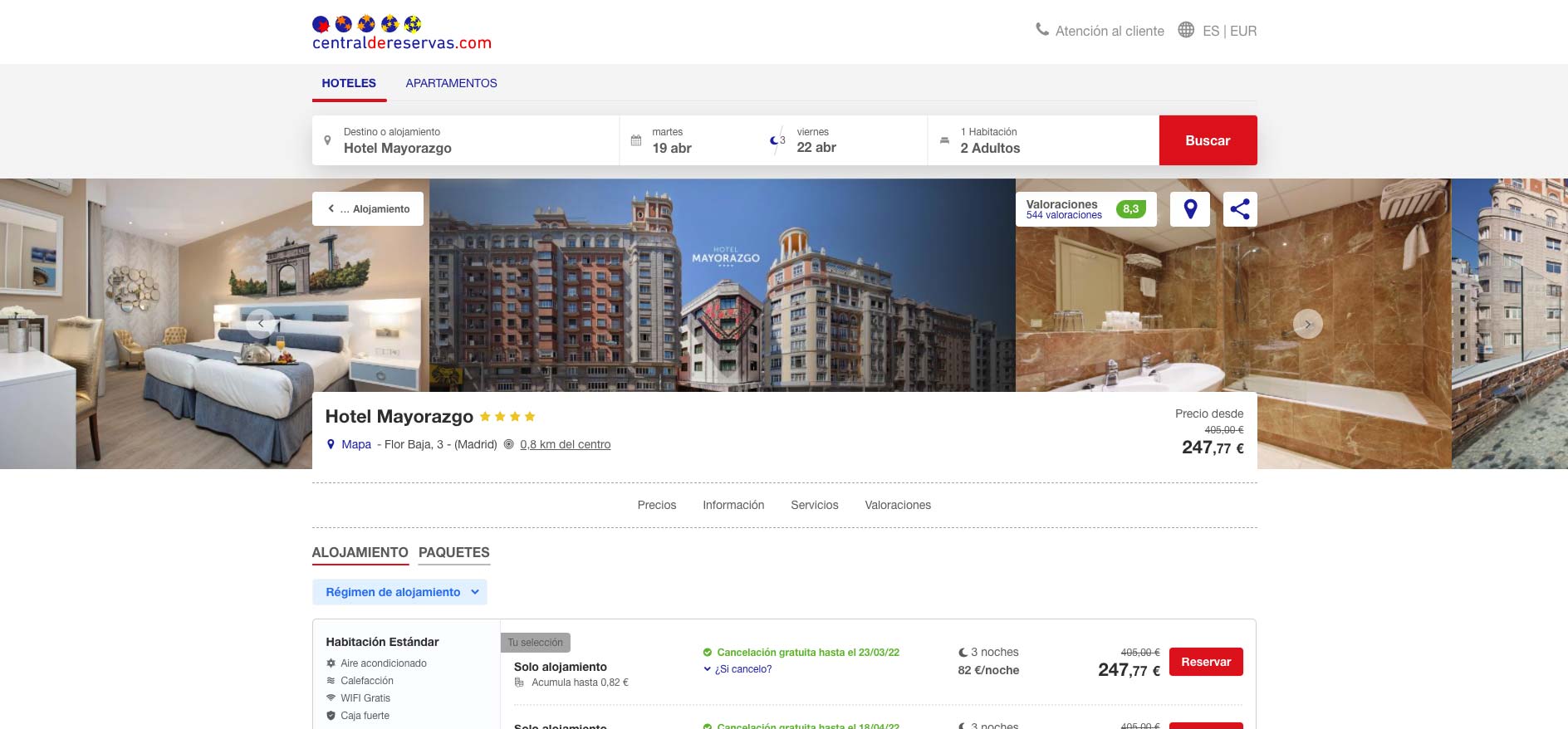Click the bed icon in the room field

tap(944, 140)
